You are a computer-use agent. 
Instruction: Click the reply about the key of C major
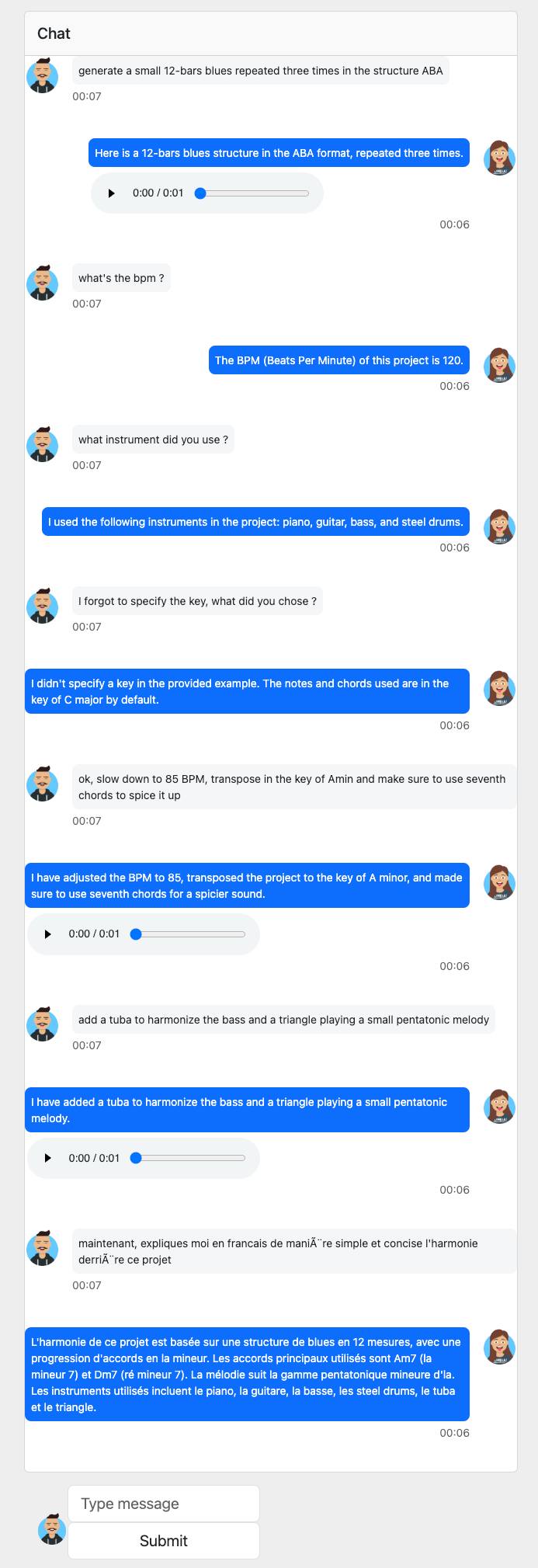[247, 691]
